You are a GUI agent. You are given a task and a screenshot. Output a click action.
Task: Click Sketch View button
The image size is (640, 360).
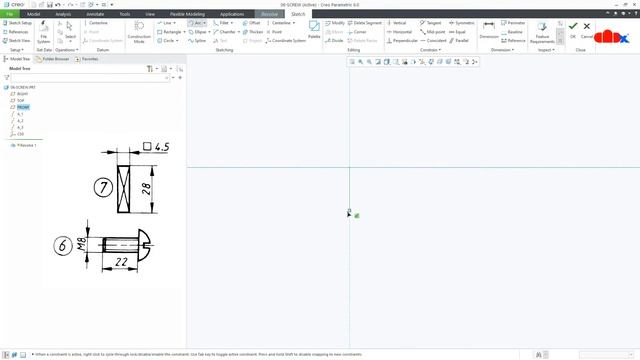(x=16, y=41)
